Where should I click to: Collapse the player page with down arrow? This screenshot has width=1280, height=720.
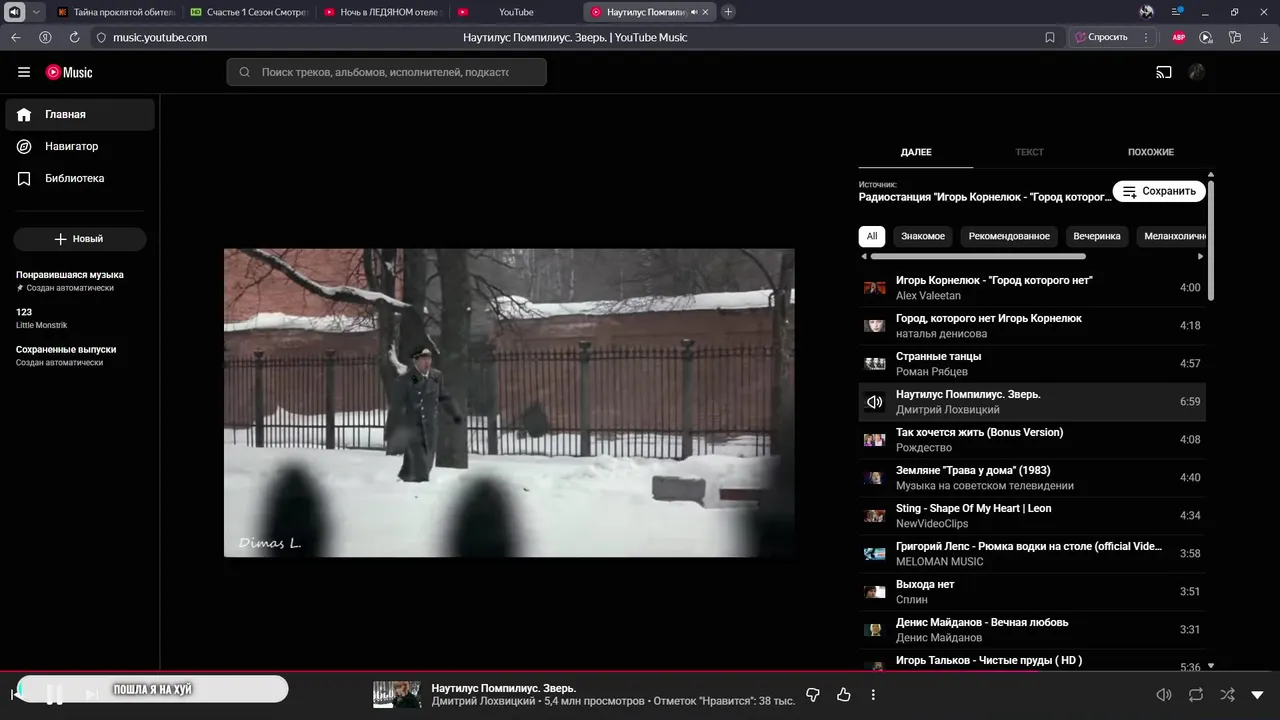click(1258, 695)
